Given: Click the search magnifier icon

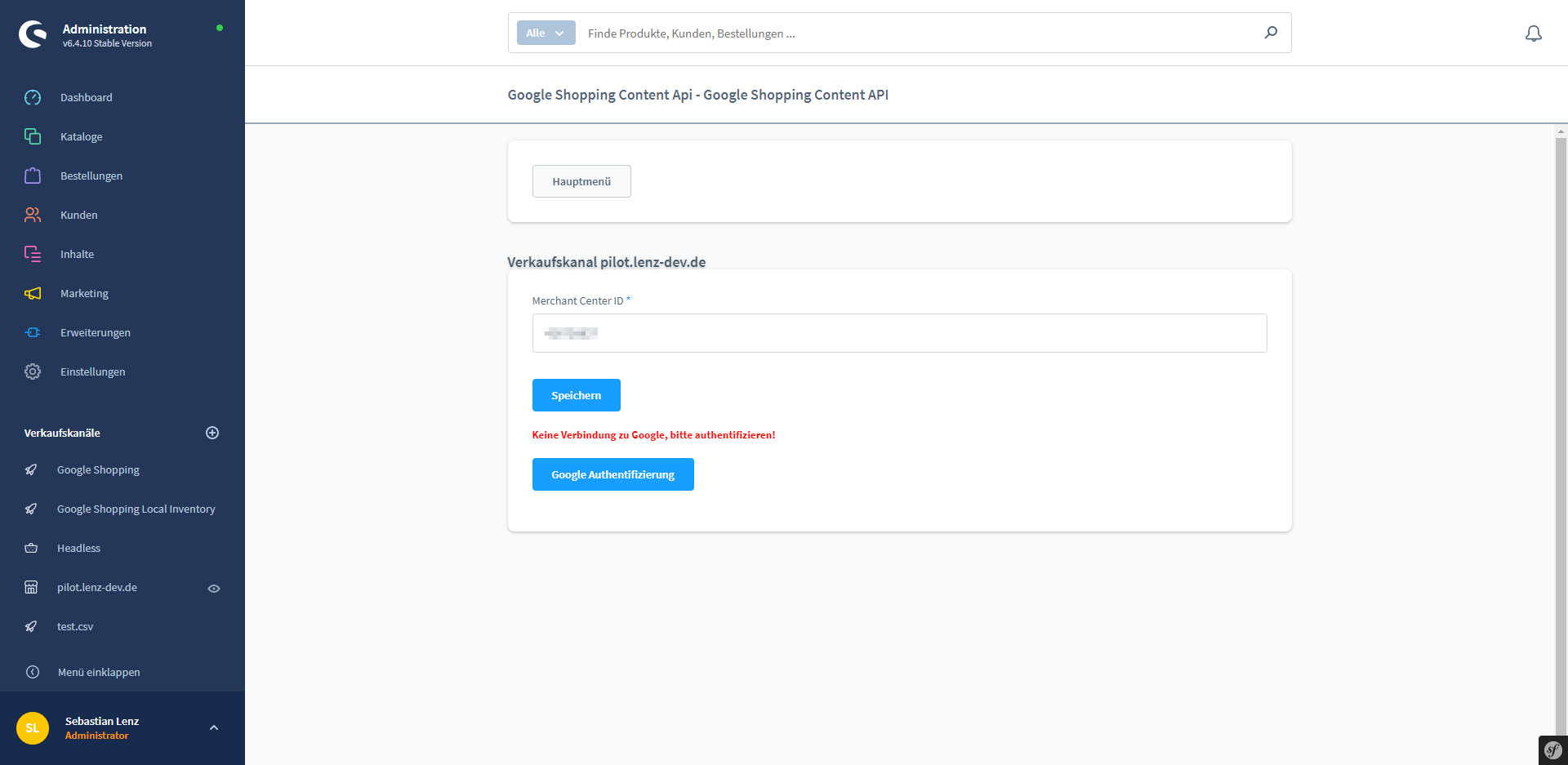Looking at the screenshot, I should click(1271, 33).
